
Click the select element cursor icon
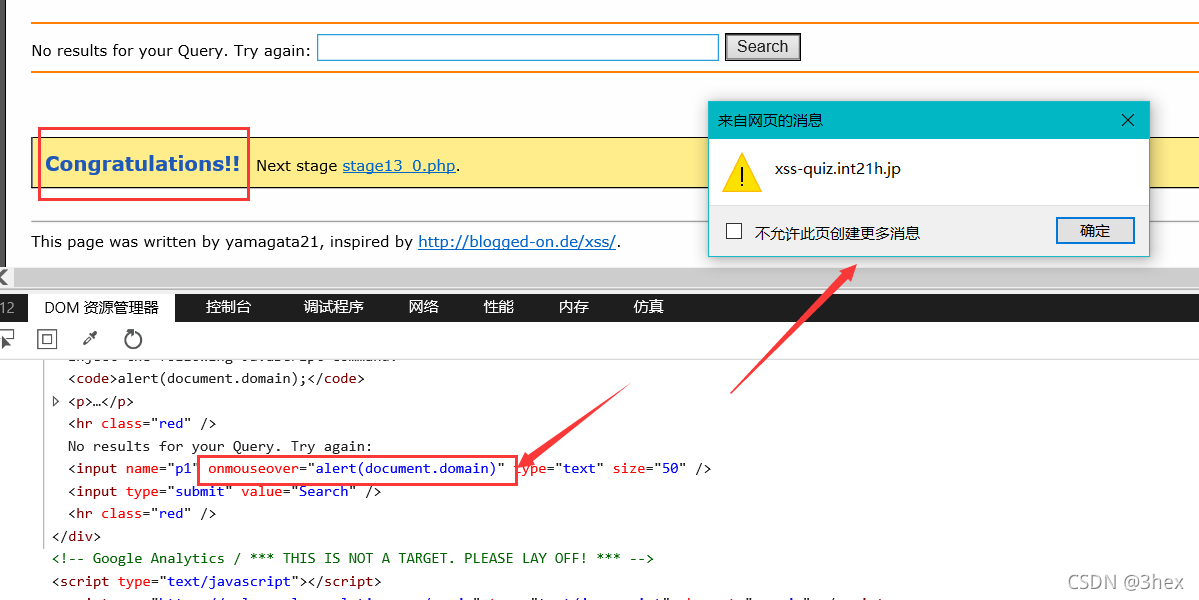click(6, 339)
